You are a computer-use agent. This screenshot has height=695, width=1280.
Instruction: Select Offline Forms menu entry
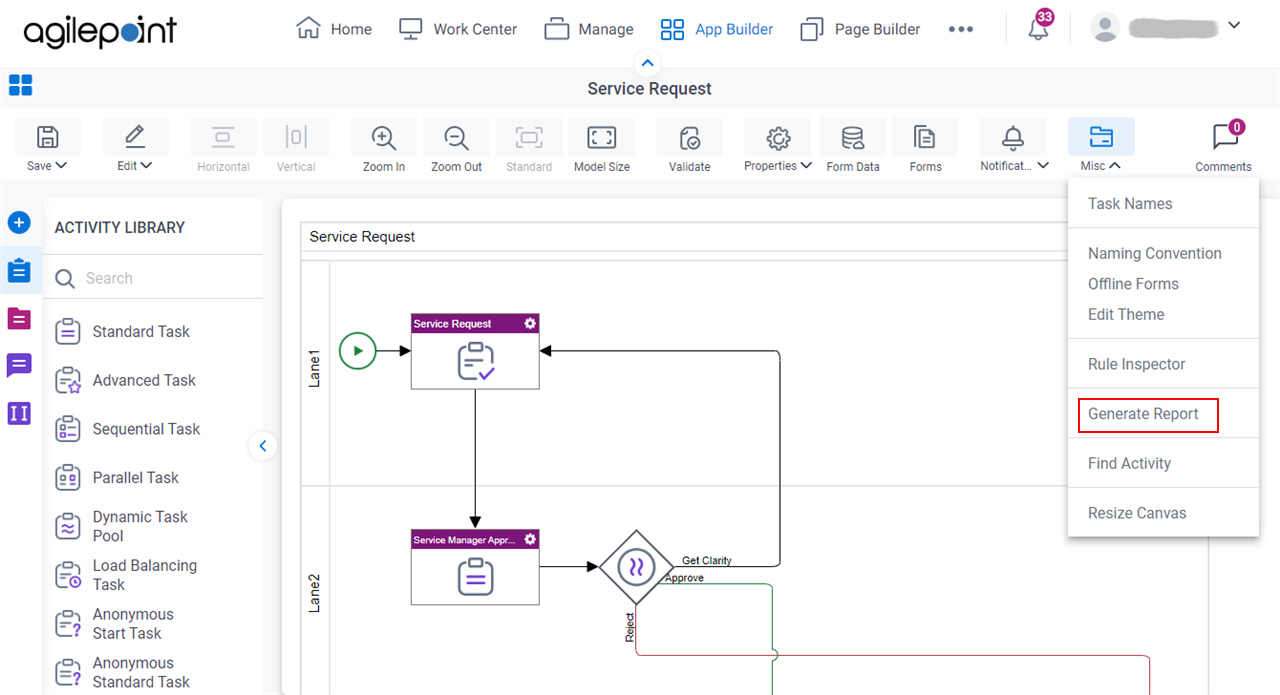point(1133,284)
